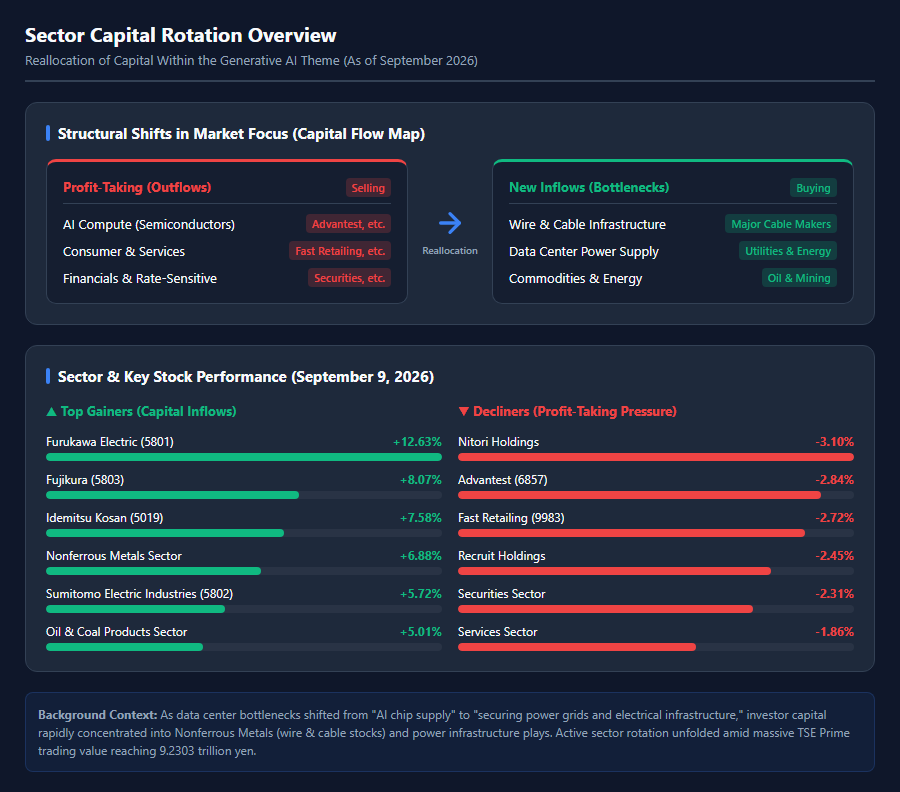Click the Utilities & Energy tag
The width and height of the screenshot is (900, 792).
coord(788,251)
